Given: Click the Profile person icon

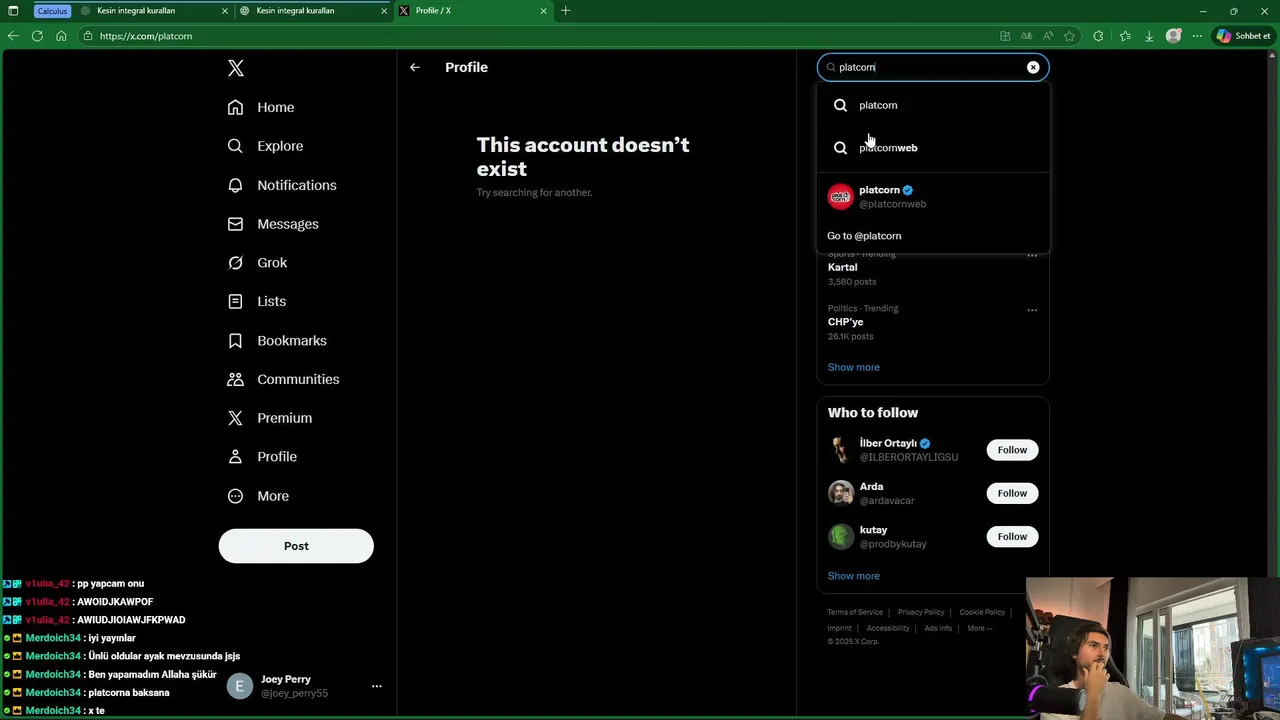Looking at the screenshot, I should click(235, 457).
